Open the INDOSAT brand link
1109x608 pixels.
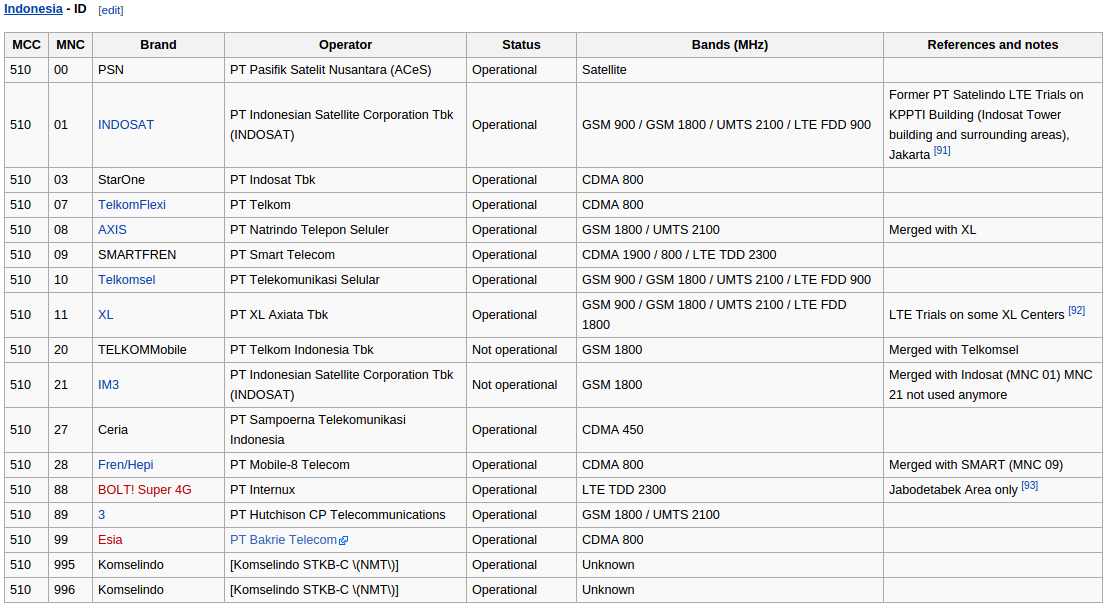click(x=126, y=124)
